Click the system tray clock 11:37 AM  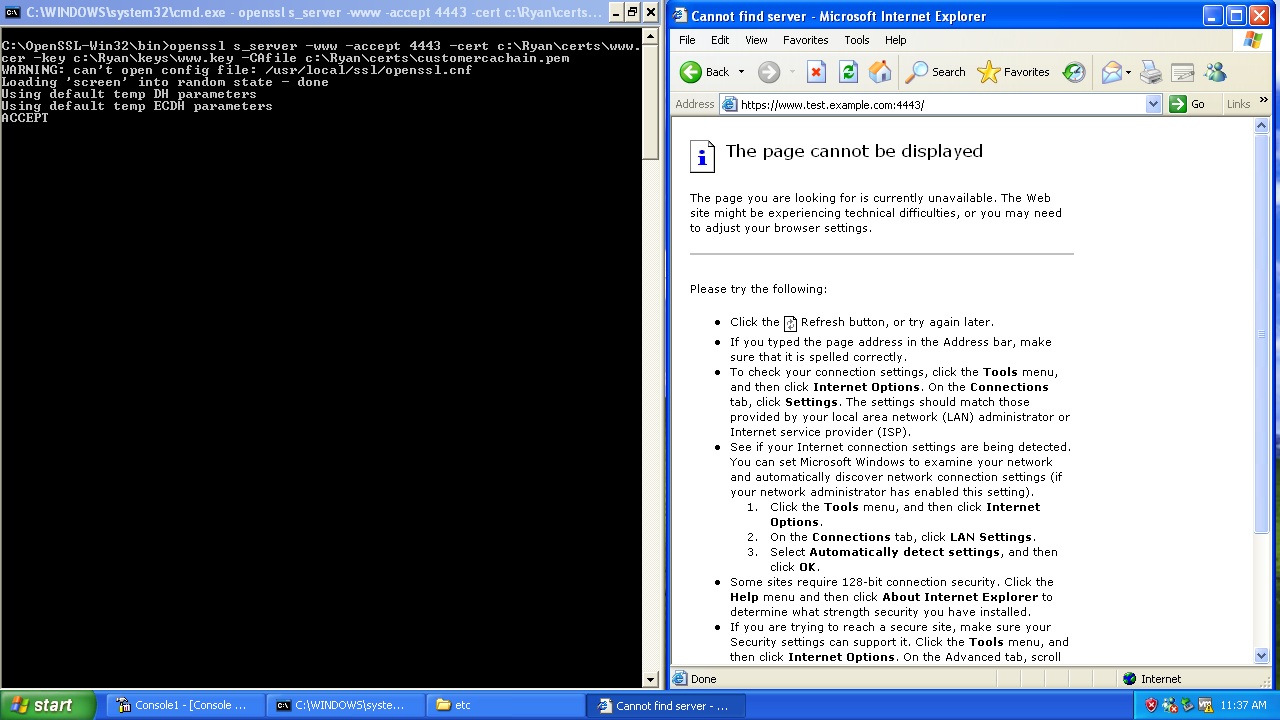click(1243, 705)
